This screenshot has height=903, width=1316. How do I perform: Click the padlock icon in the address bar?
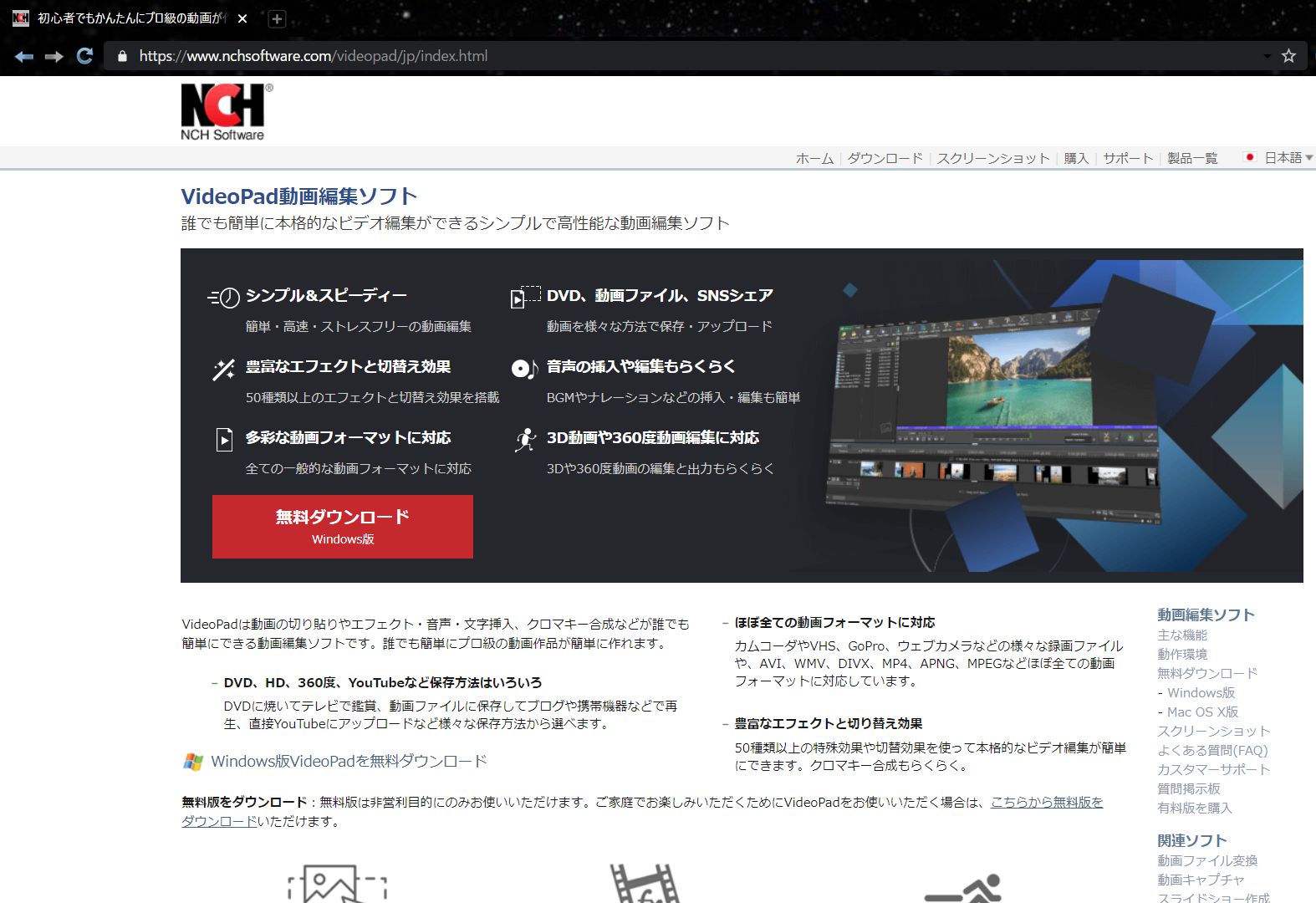tap(122, 56)
